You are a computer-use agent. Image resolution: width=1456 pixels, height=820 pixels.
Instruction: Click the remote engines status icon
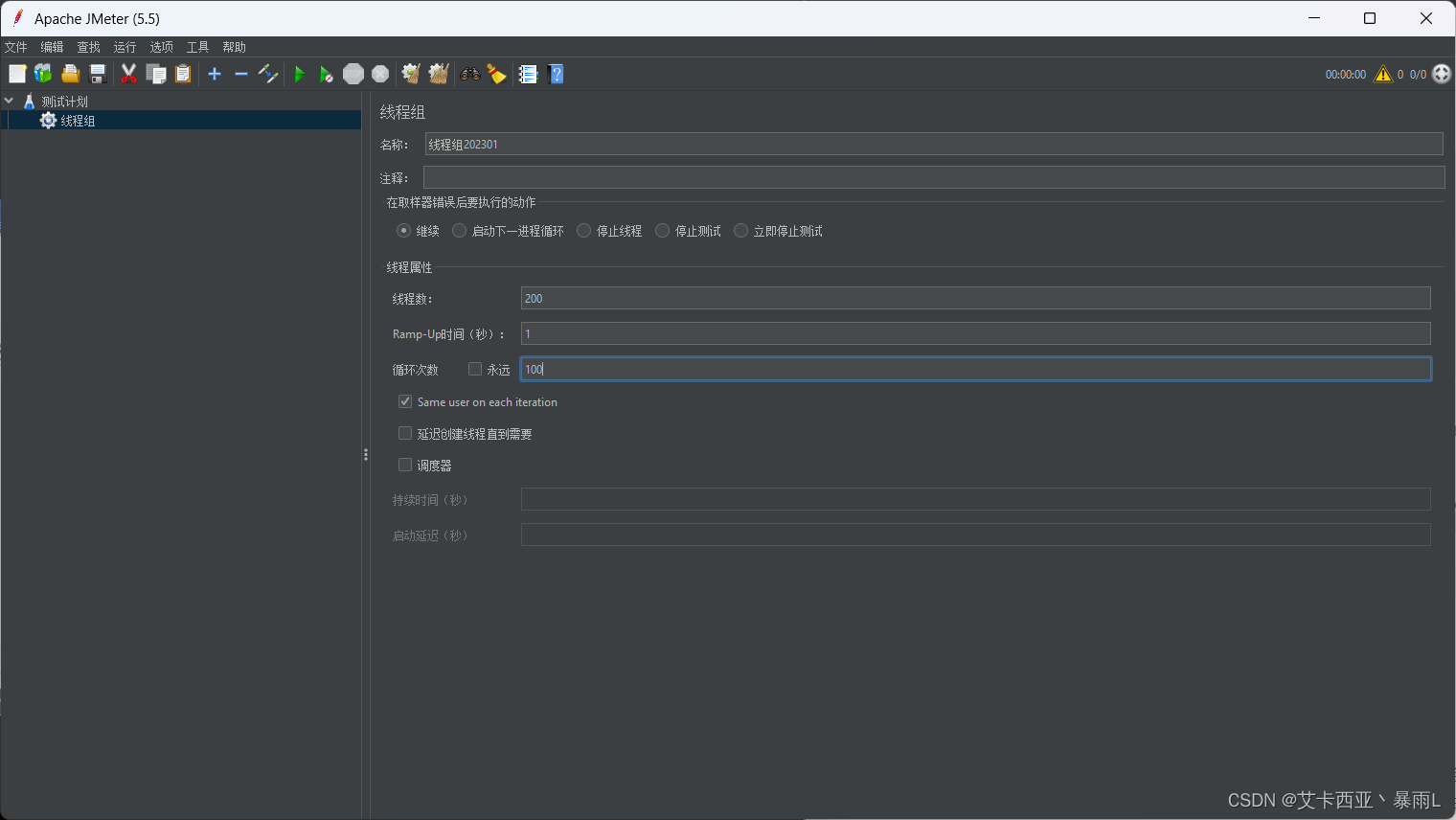click(1442, 74)
